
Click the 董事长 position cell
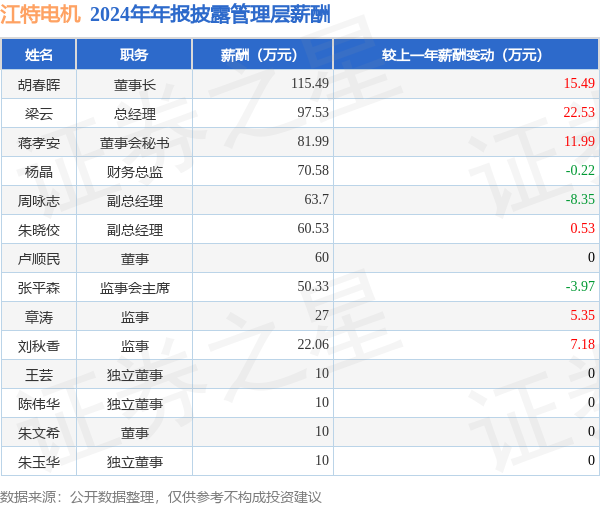tap(135, 85)
